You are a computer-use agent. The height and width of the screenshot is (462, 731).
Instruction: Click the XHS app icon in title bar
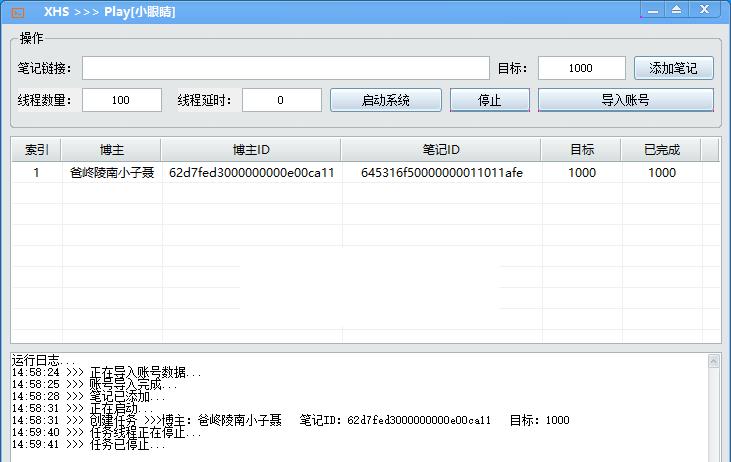click(x=17, y=11)
